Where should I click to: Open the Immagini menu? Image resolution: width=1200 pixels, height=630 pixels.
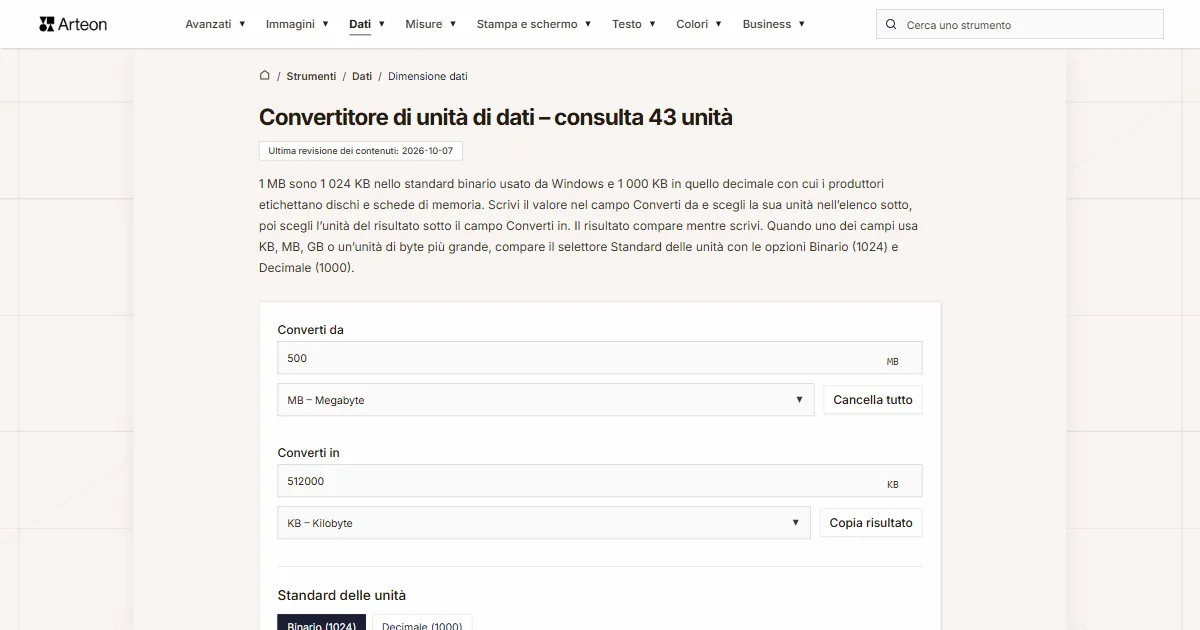click(x=297, y=24)
